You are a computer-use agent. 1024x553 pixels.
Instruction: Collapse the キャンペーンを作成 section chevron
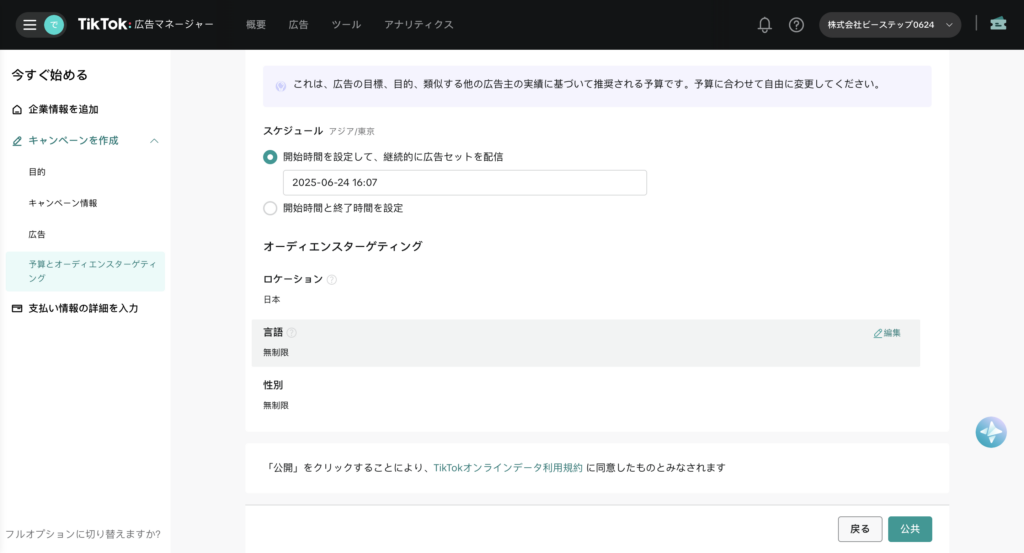click(154, 141)
